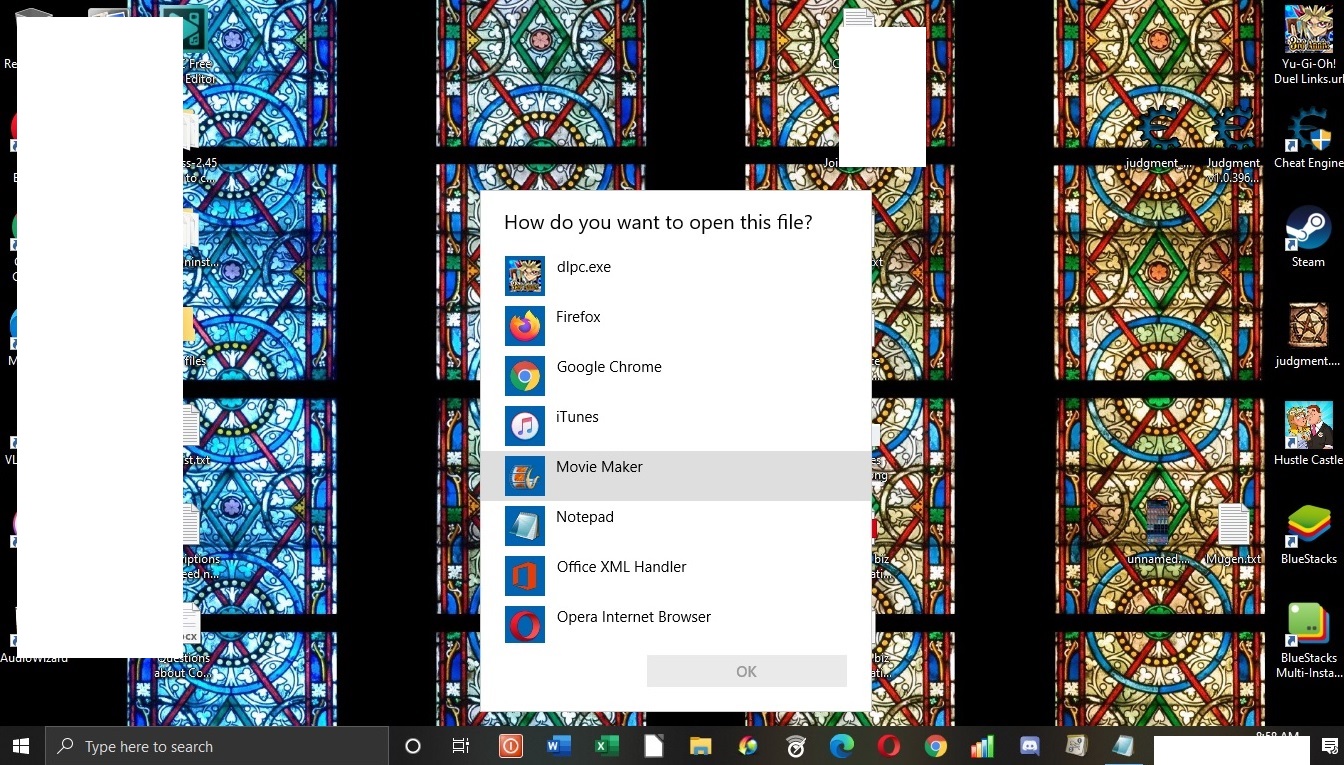This screenshot has width=1344, height=765.
Task: Select pentagram 'judgment....' icon below Steam
Action: tap(1308, 335)
